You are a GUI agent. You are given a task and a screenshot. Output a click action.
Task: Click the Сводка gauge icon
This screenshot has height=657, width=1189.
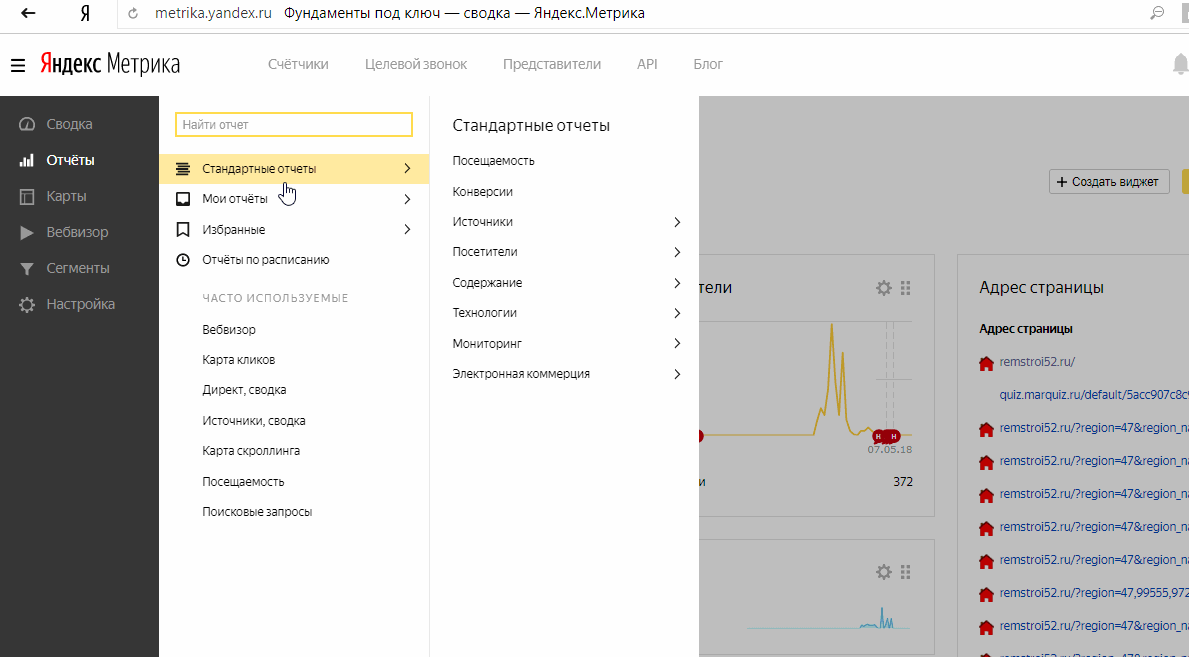[27, 124]
